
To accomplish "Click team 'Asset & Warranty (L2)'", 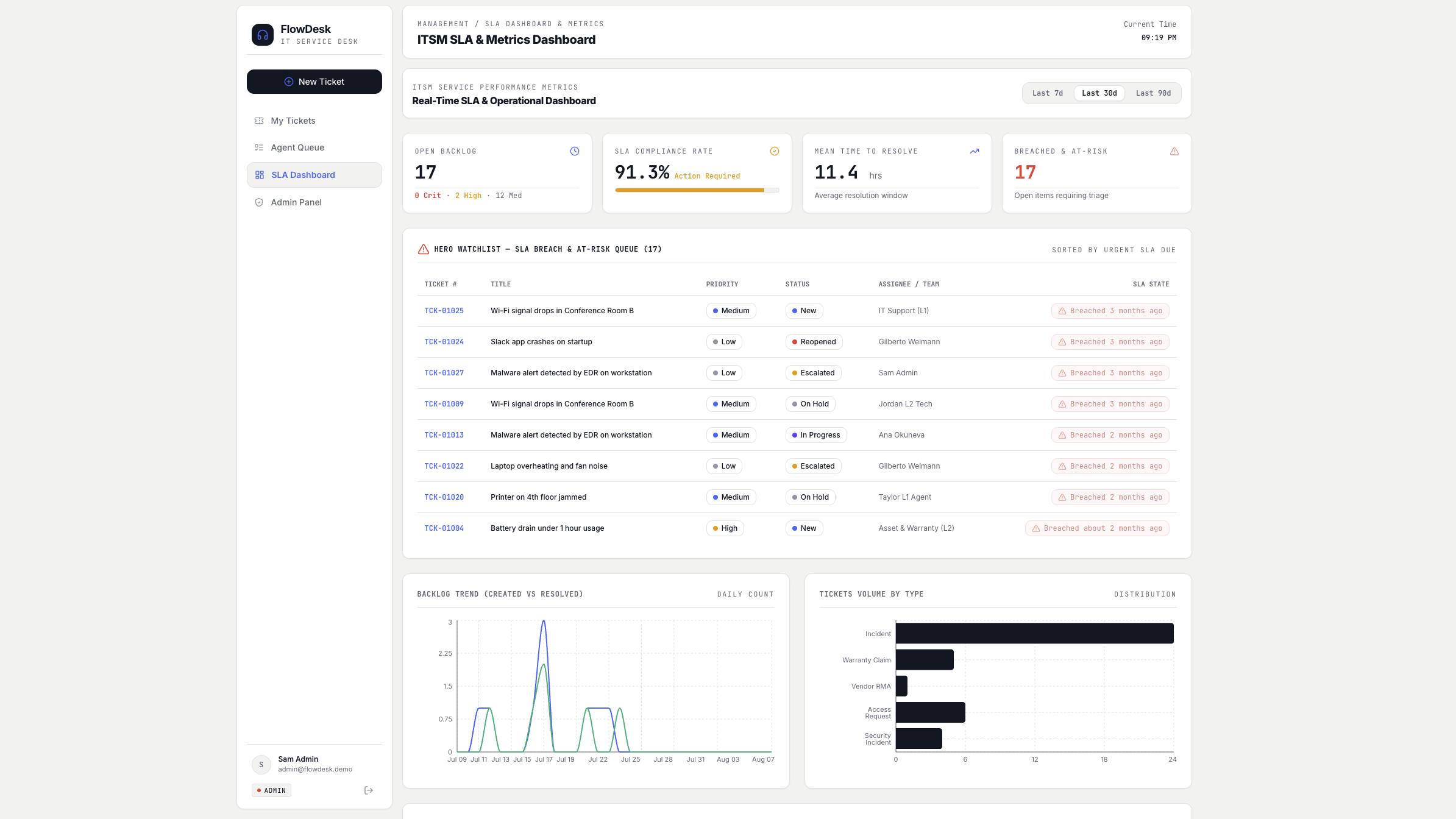I will coord(916,528).
